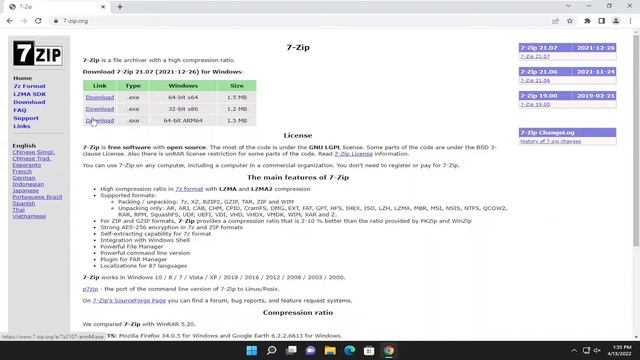Screen dimensions: 640x360
Task: Click the 7-ZIP logo image
Action: click(x=38, y=53)
